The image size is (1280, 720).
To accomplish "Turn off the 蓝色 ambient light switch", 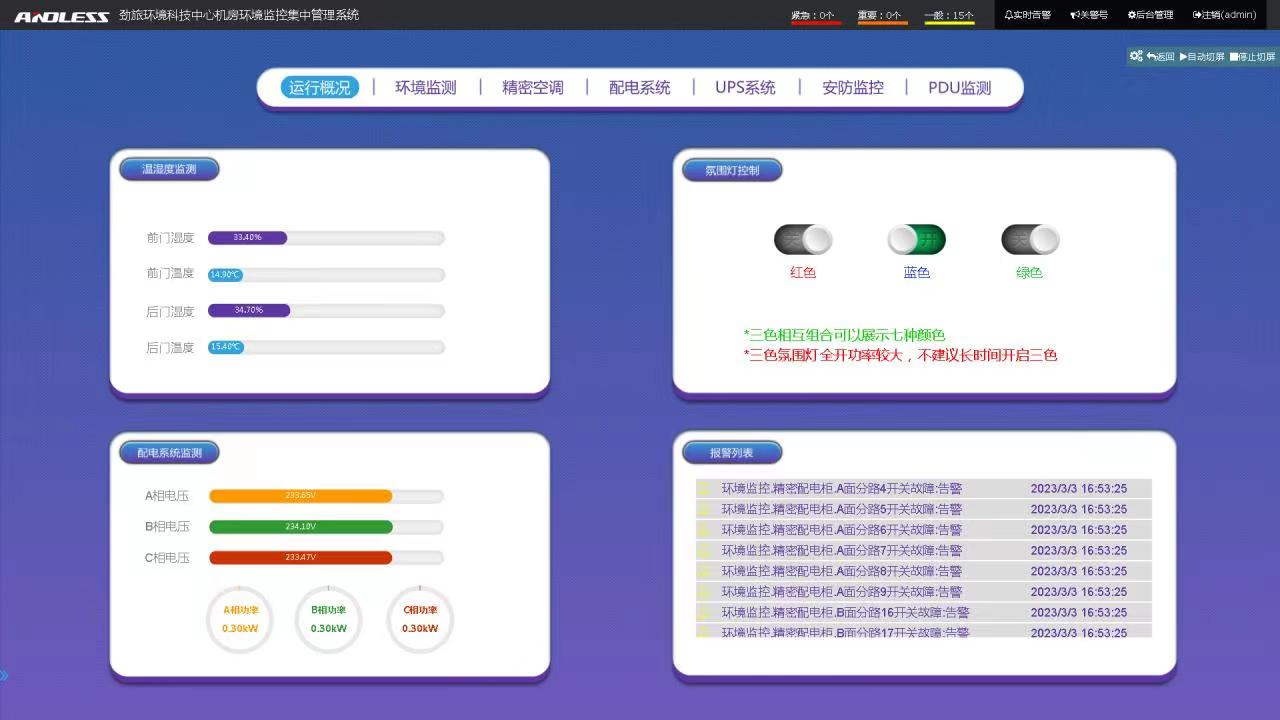I will point(916,240).
